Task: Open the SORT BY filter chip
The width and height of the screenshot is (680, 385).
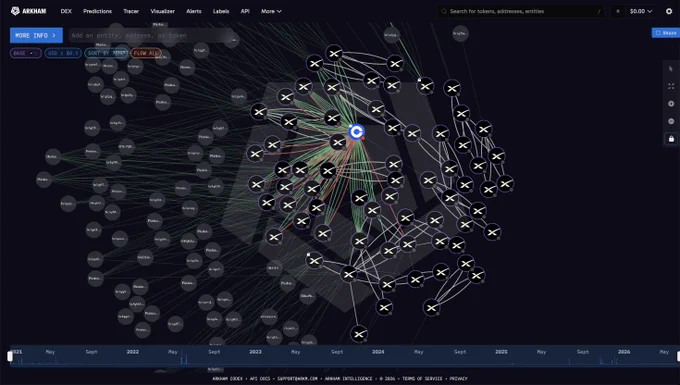Action: click(x=106, y=53)
